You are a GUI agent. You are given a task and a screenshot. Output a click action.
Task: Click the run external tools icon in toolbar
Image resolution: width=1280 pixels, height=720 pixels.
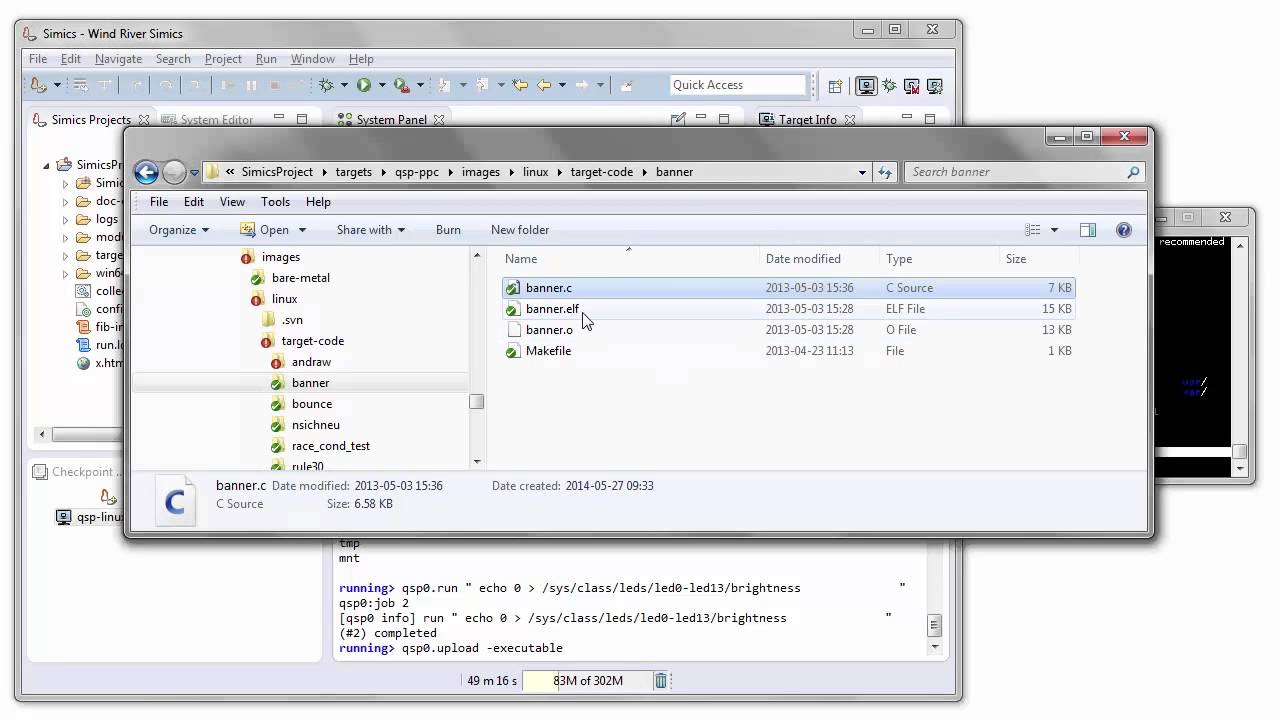pos(401,86)
